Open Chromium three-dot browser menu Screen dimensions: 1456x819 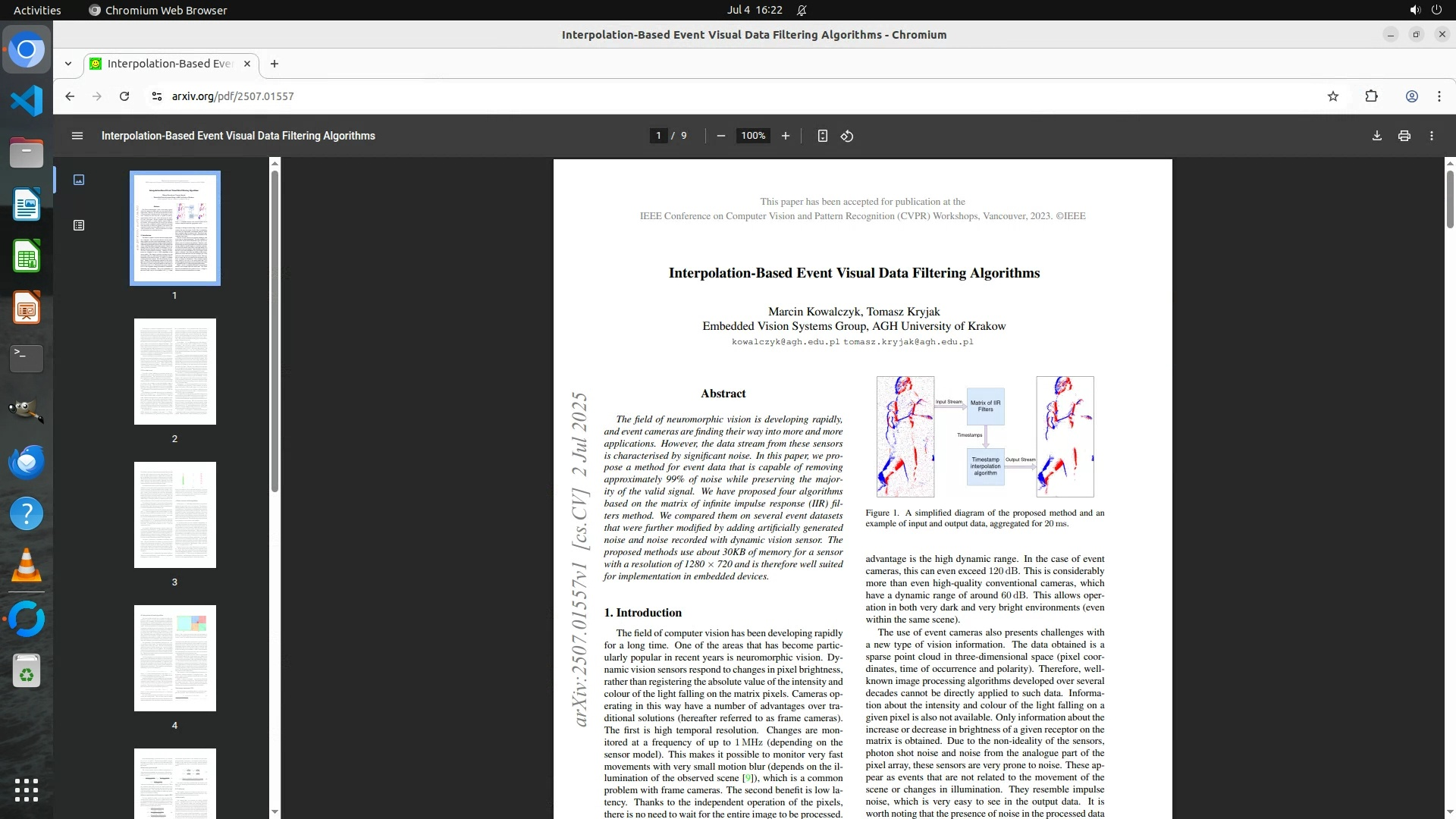(1439, 96)
